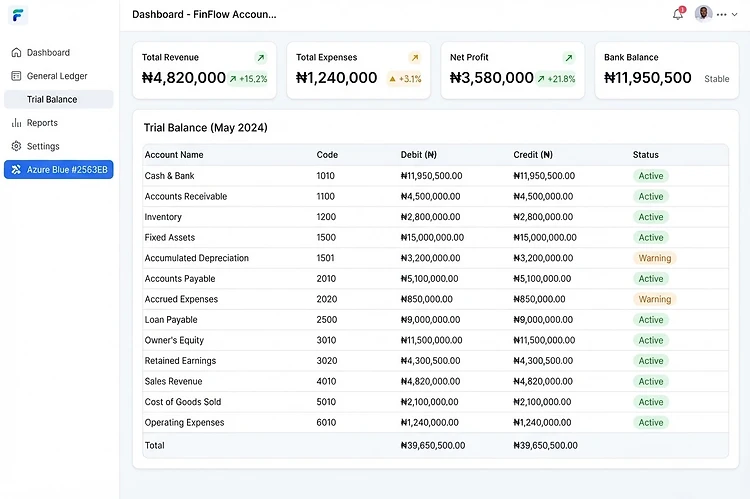Viewport: 750px width, 499px height.
Task: Select the Accounts Receivable row name
Action: click(x=186, y=197)
